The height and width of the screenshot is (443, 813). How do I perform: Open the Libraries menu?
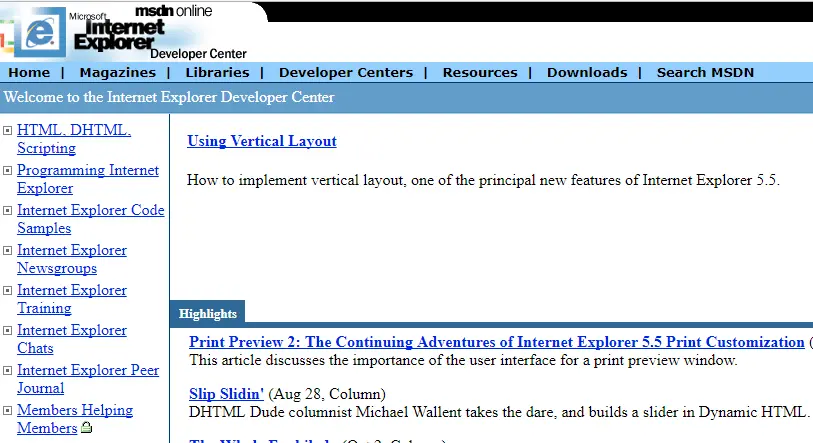(217, 73)
